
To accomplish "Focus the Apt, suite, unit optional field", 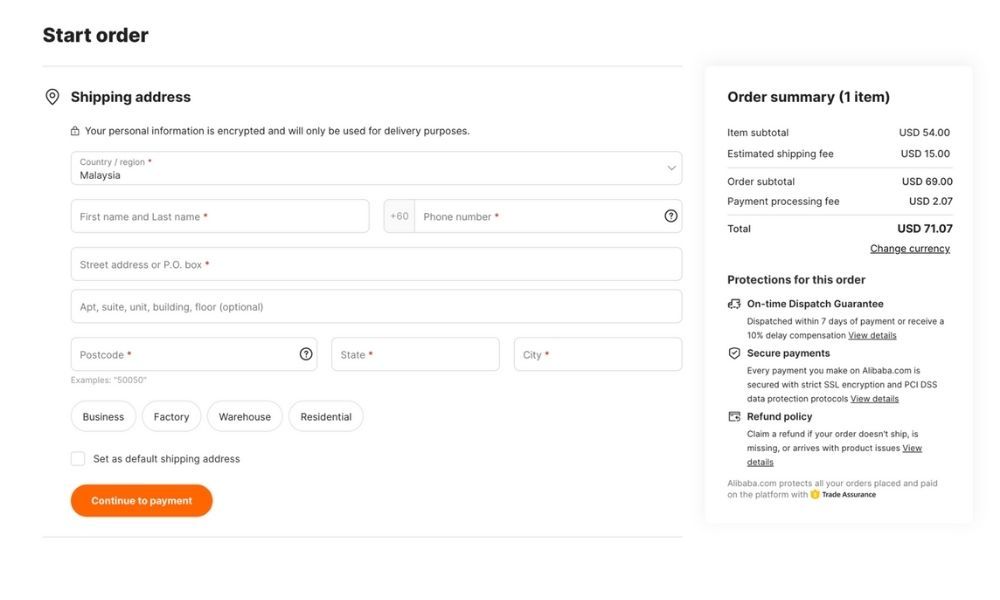I will click(x=376, y=307).
